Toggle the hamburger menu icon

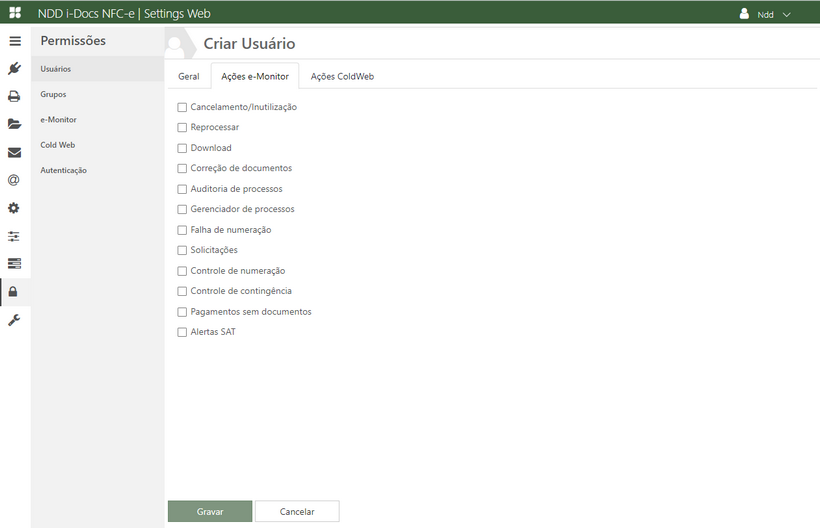pos(15,41)
